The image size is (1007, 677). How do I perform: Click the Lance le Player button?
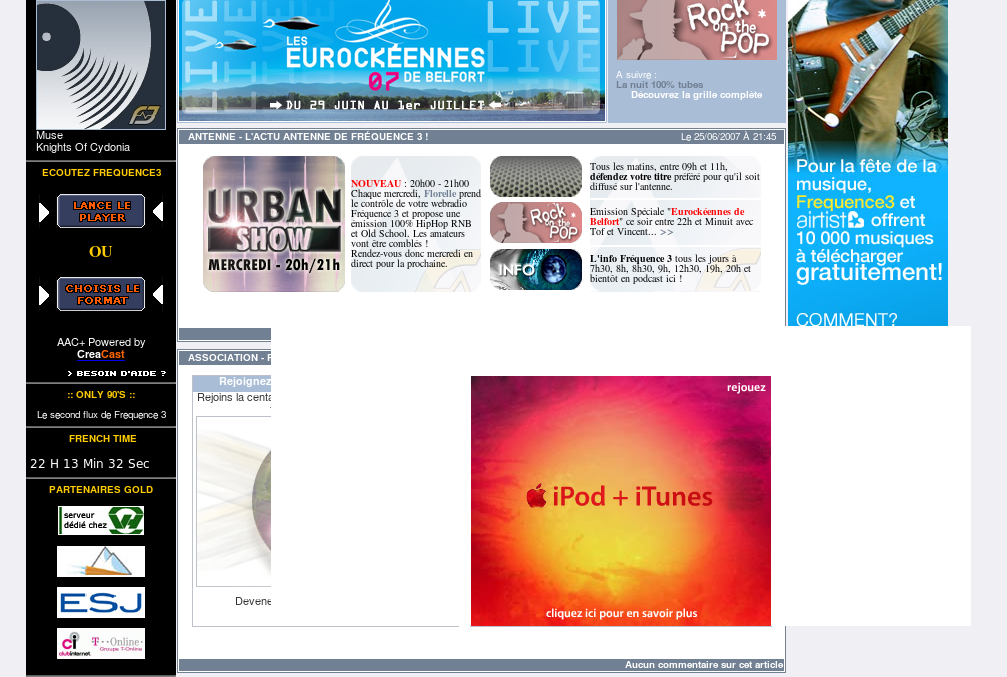101,211
